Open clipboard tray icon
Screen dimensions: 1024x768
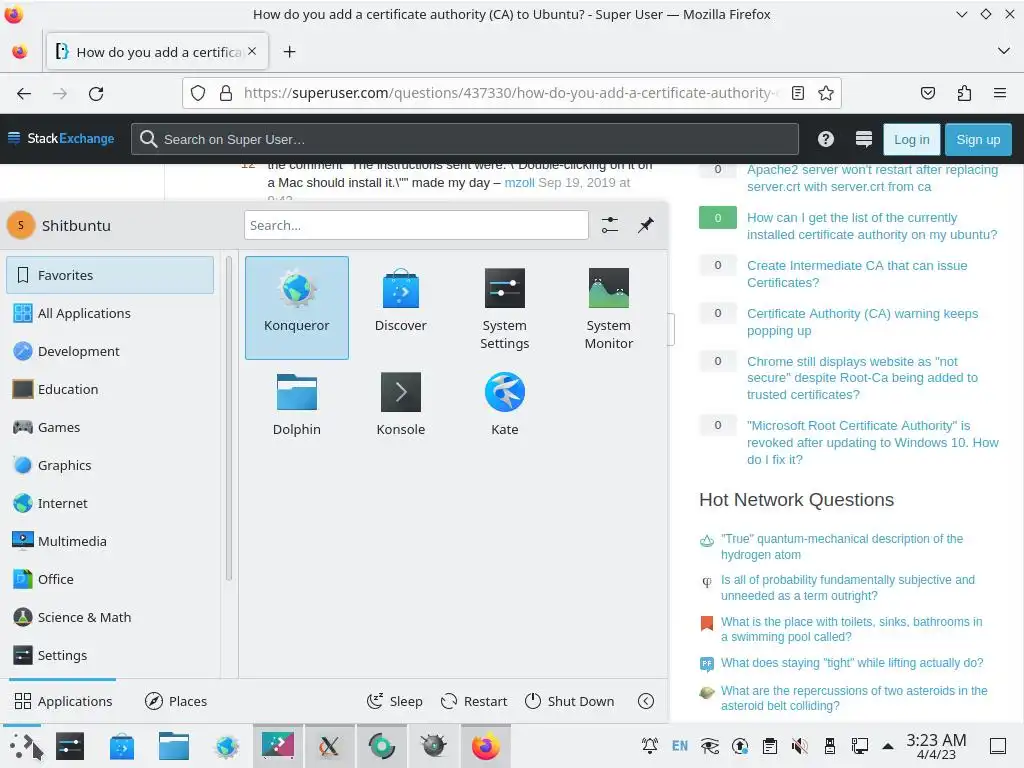[769, 746]
